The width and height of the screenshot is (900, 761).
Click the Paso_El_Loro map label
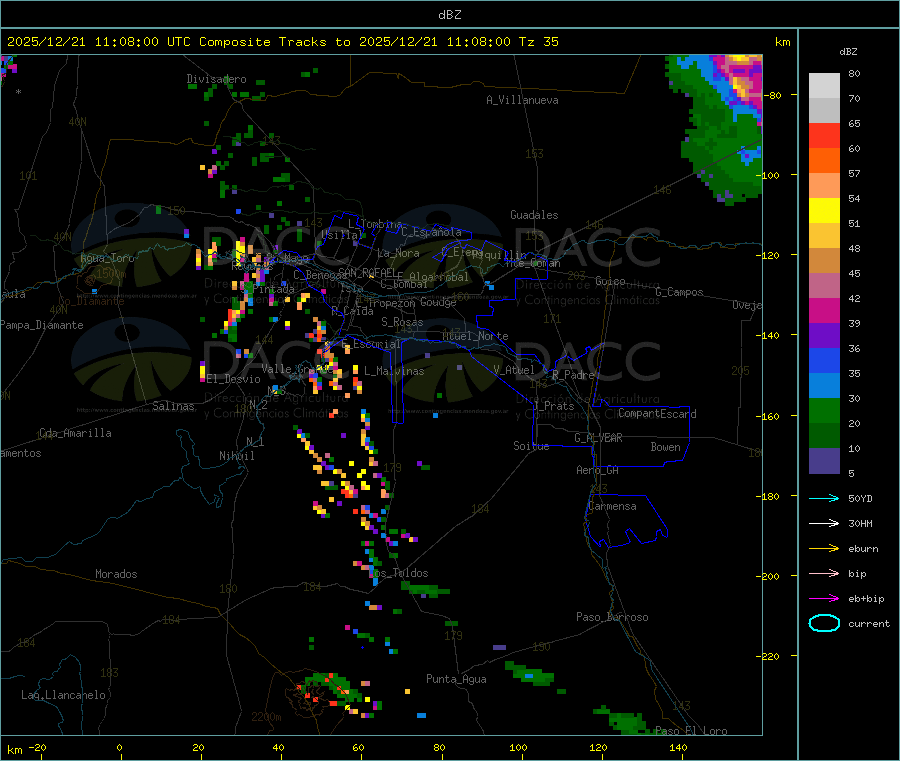(x=691, y=731)
